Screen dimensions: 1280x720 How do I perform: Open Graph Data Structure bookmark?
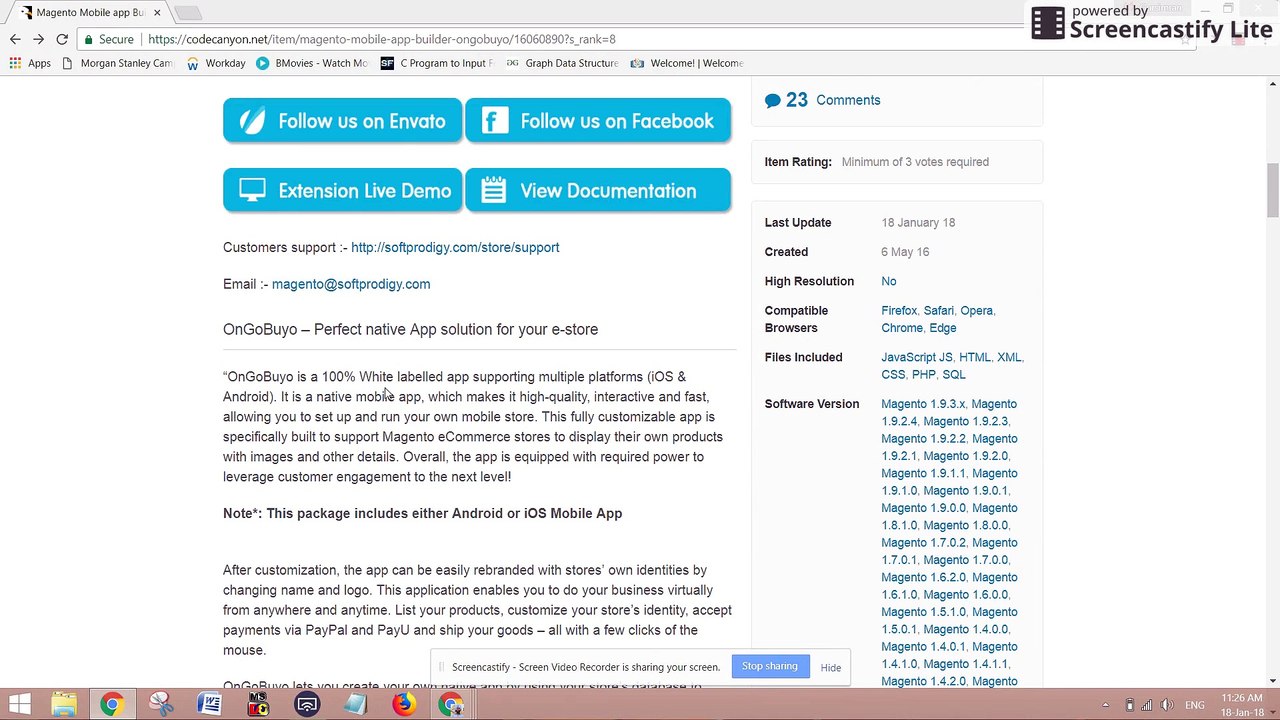(562, 63)
